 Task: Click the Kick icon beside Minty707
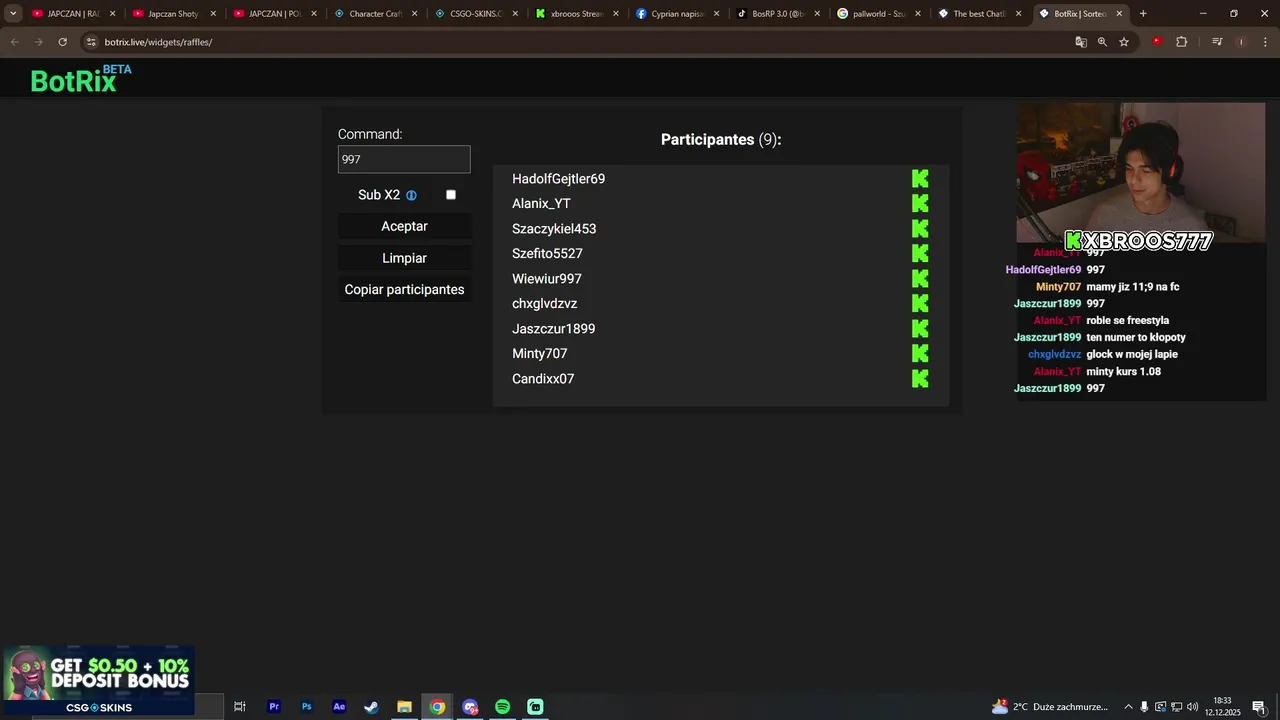pyautogui.click(x=920, y=354)
